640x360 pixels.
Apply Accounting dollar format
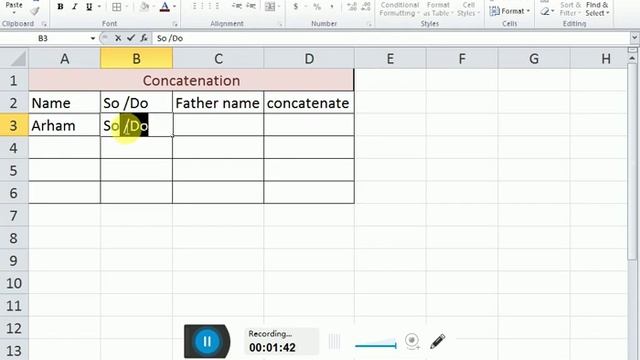click(296, 7)
